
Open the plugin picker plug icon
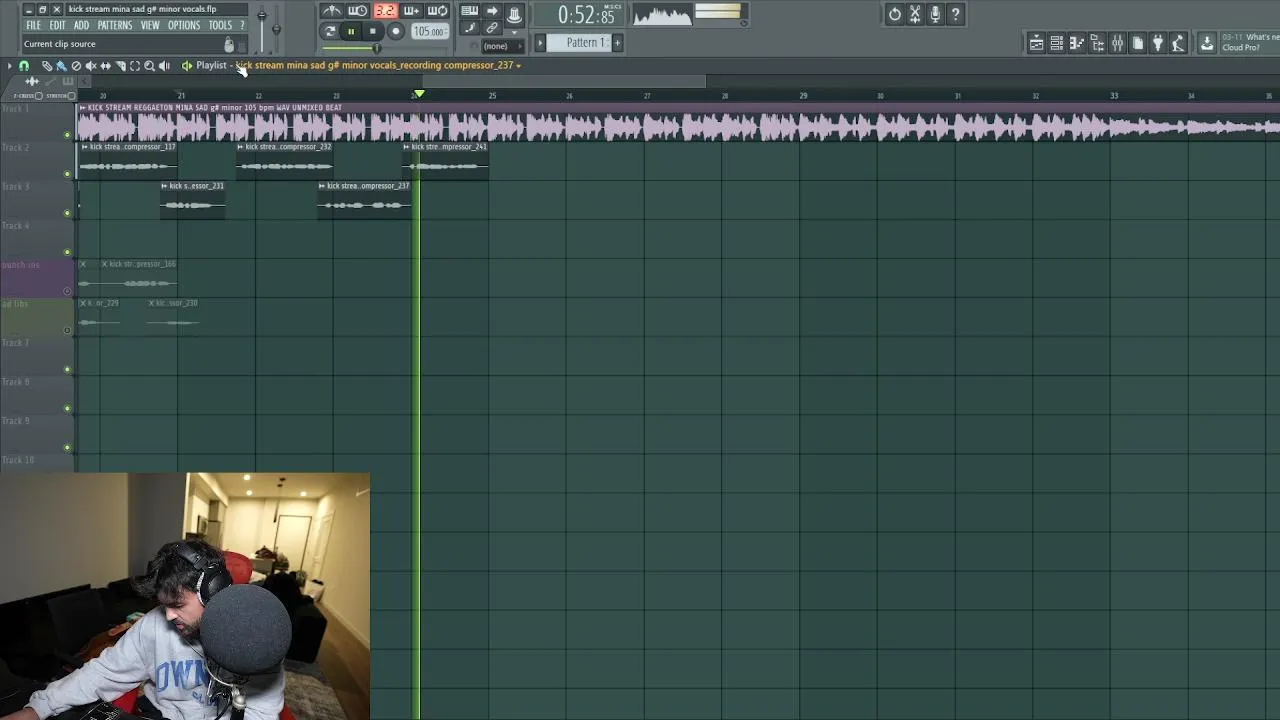(x=1158, y=43)
